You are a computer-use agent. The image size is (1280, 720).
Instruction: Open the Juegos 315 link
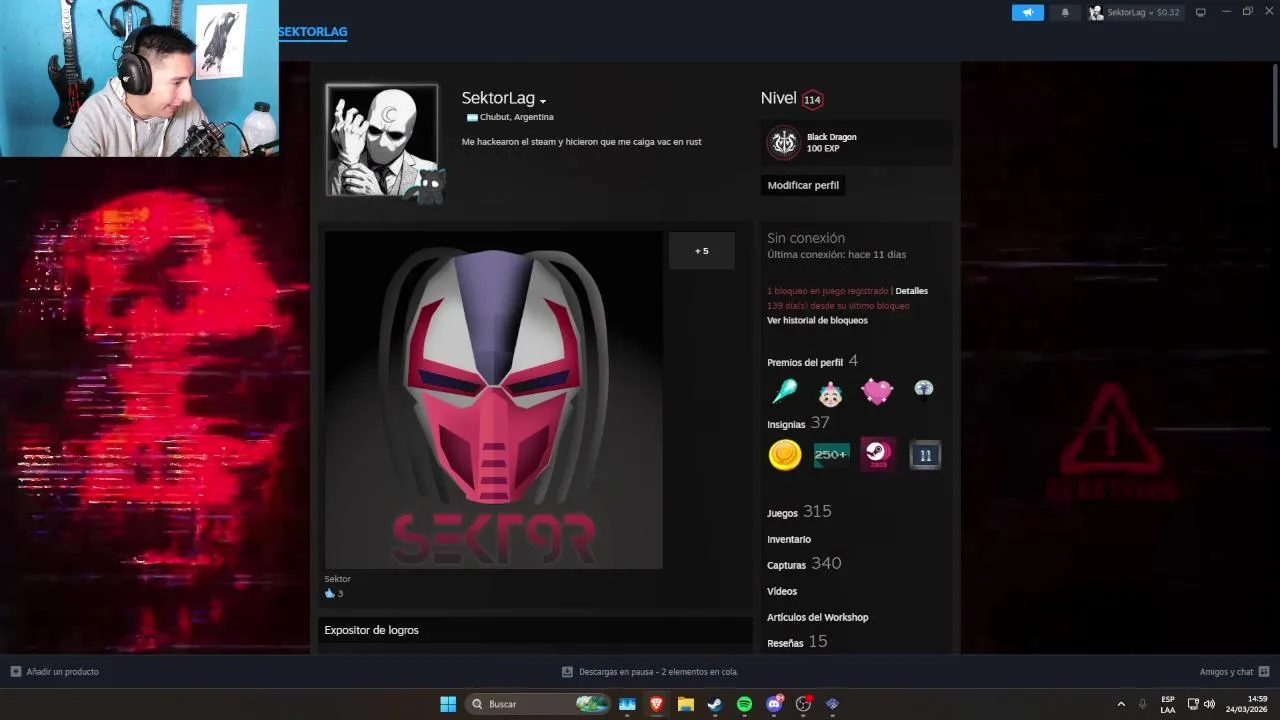[799, 512]
